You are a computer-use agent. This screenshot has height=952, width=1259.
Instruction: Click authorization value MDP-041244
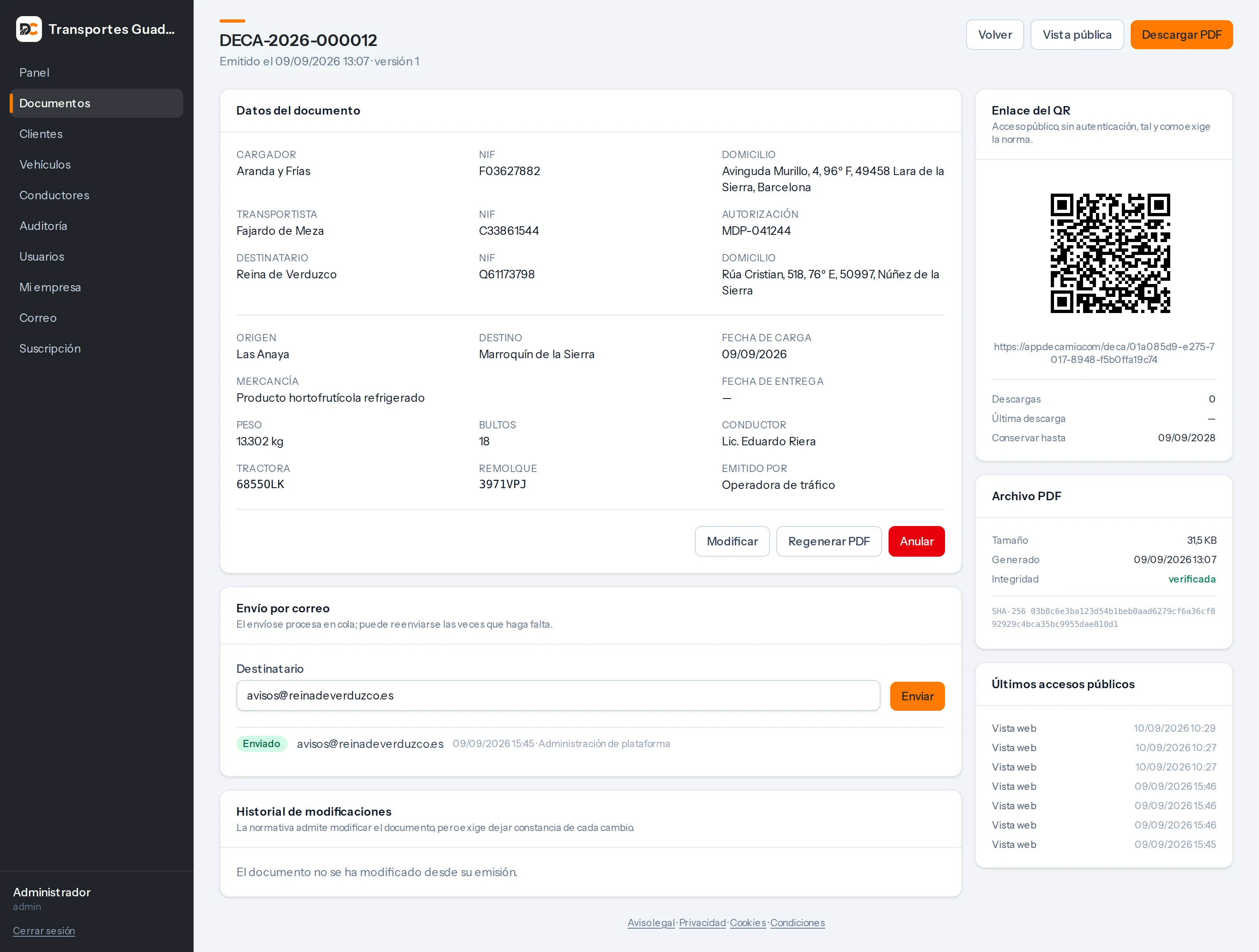coord(756,231)
